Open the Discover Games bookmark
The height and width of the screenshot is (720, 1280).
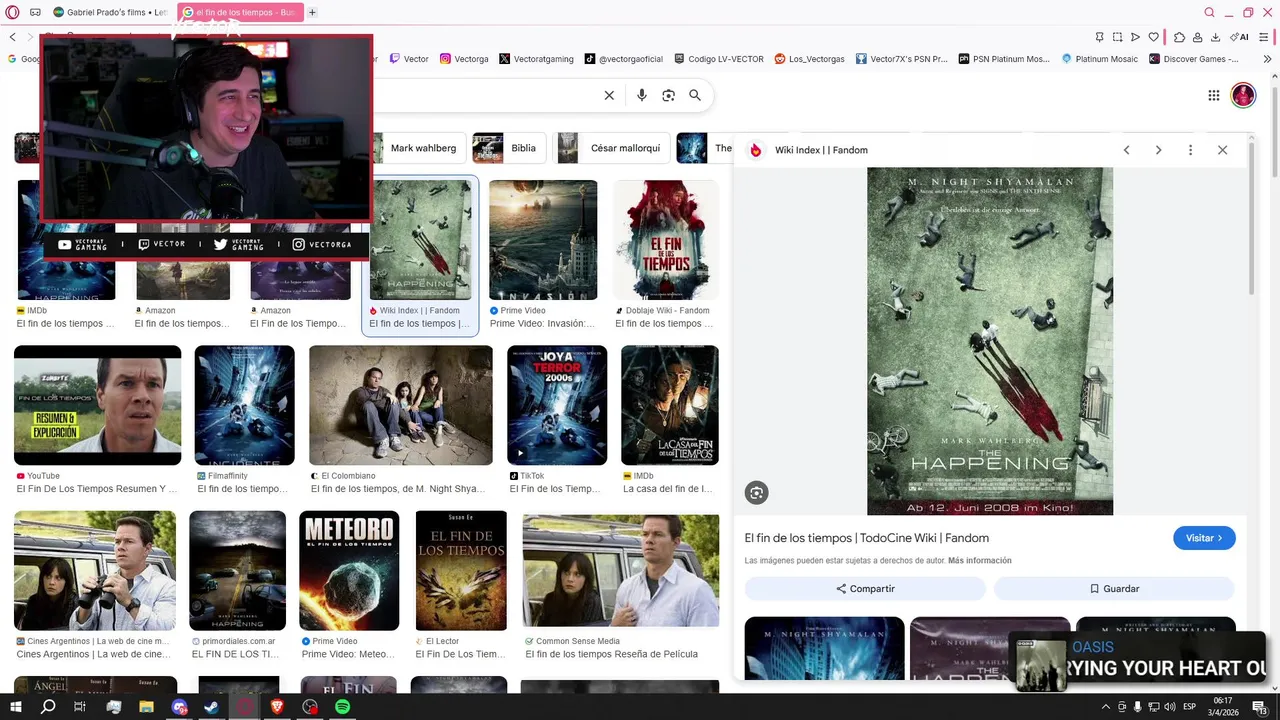coord(1194,59)
